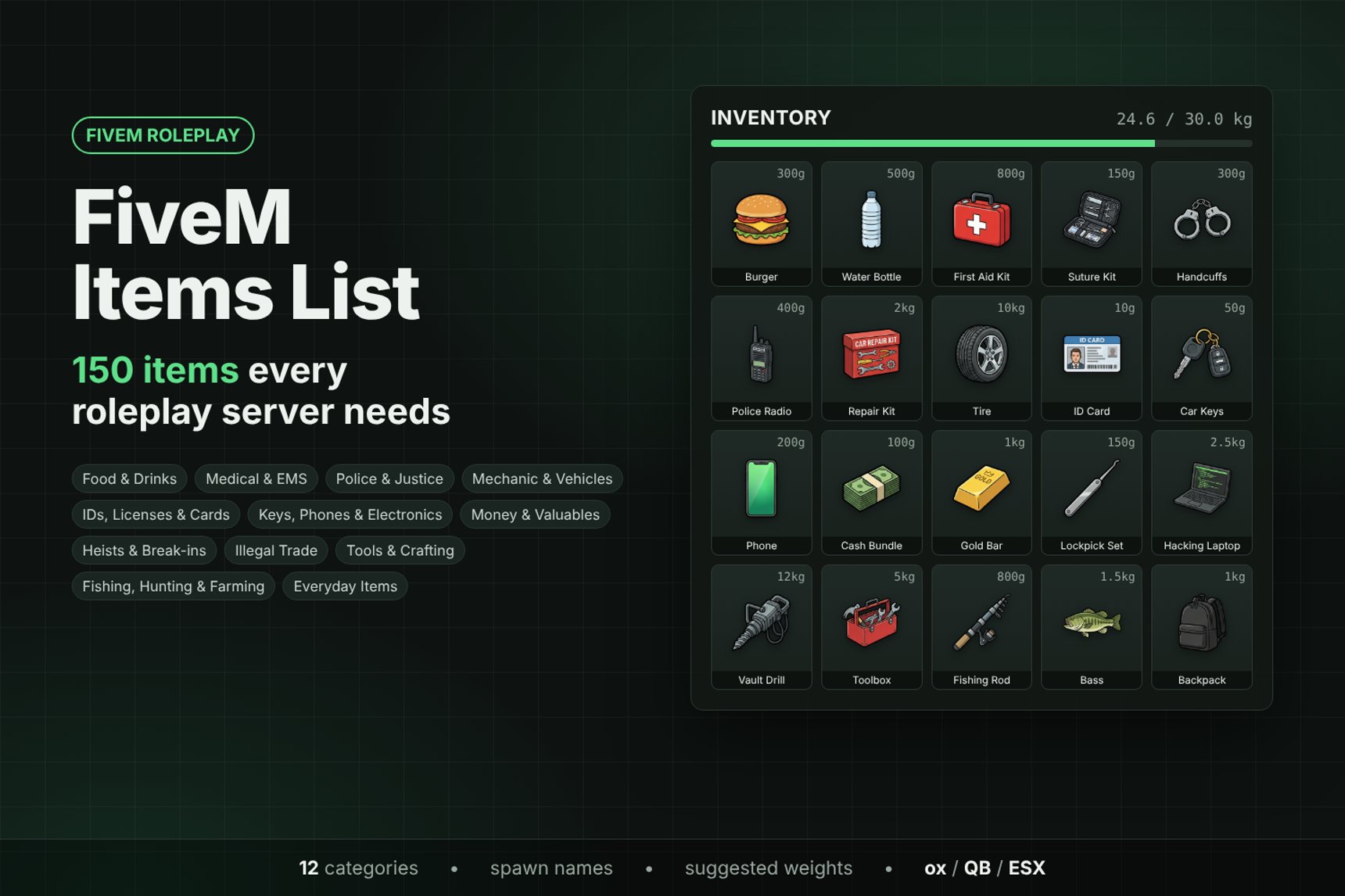The image size is (1345, 896).
Task: Click Keys, Phones & Electronics tag
Action: pyautogui.click(x=350, y=514)
